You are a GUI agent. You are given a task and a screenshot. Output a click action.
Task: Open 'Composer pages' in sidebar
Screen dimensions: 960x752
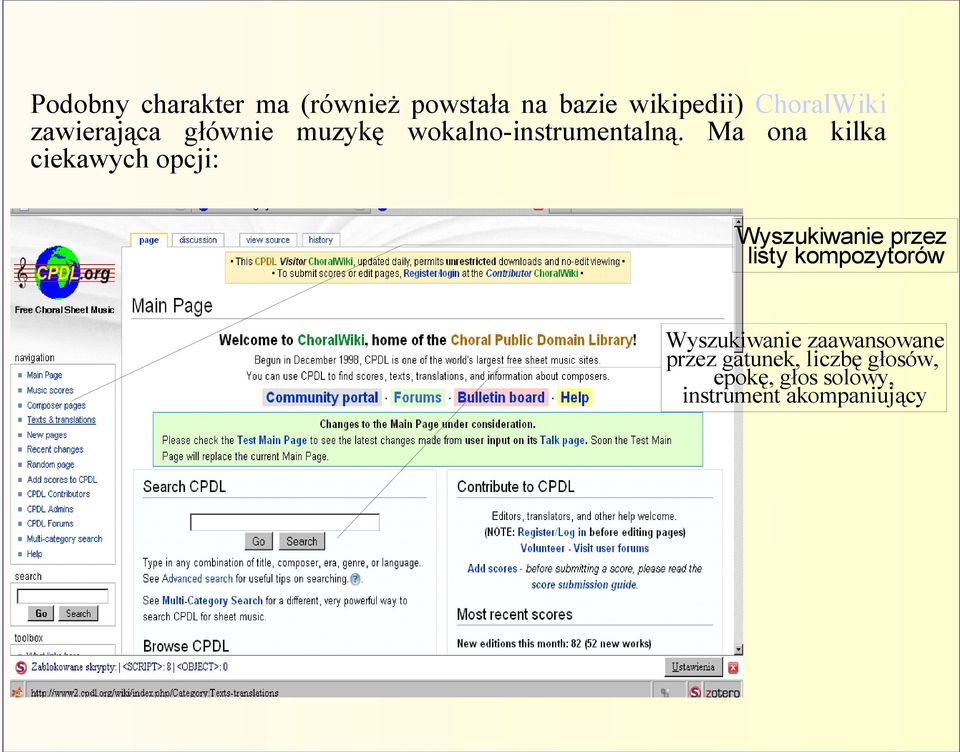(56, 405)
